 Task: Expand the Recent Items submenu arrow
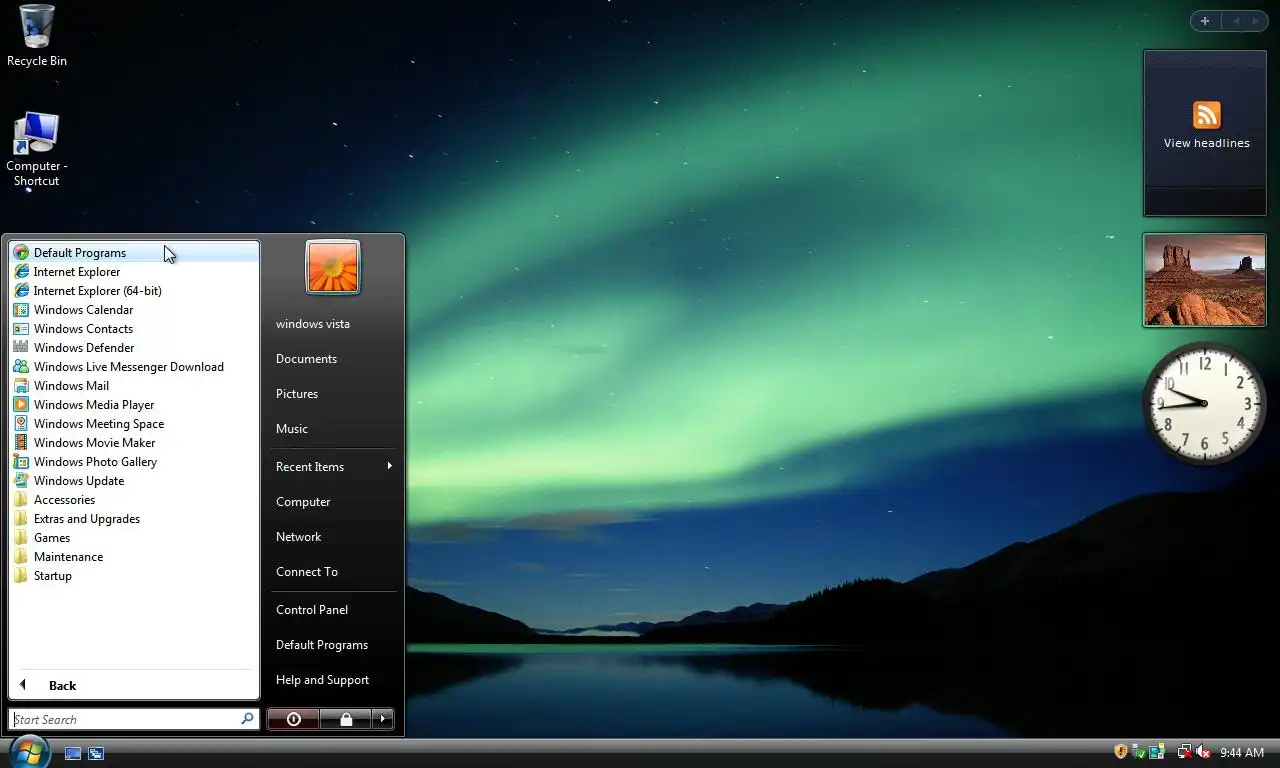click(389, 466)
